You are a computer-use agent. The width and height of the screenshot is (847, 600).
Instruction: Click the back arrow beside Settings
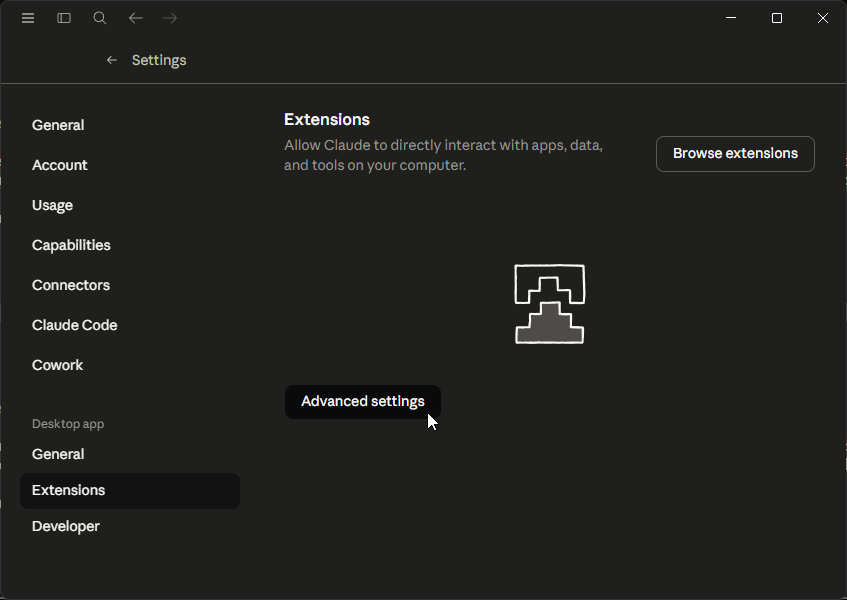111,60
